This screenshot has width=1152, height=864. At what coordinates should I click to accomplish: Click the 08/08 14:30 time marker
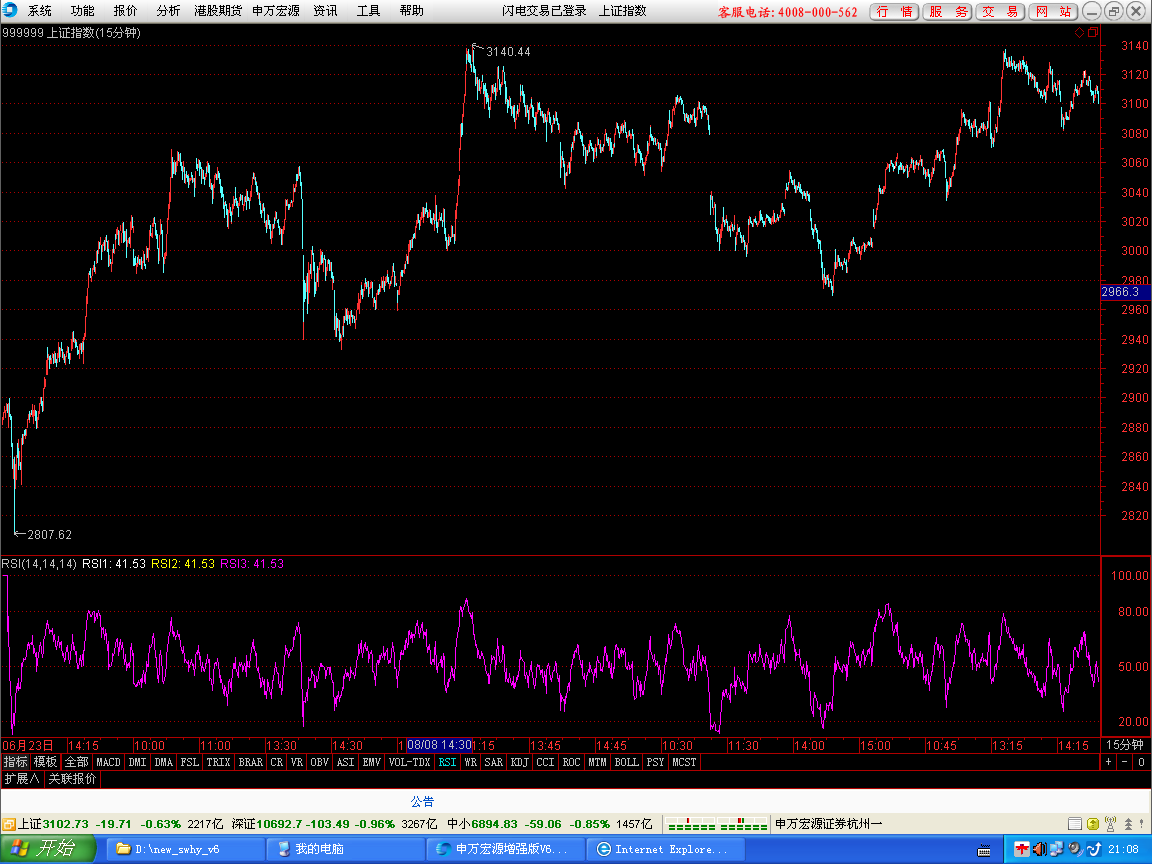tap(439, 745)
